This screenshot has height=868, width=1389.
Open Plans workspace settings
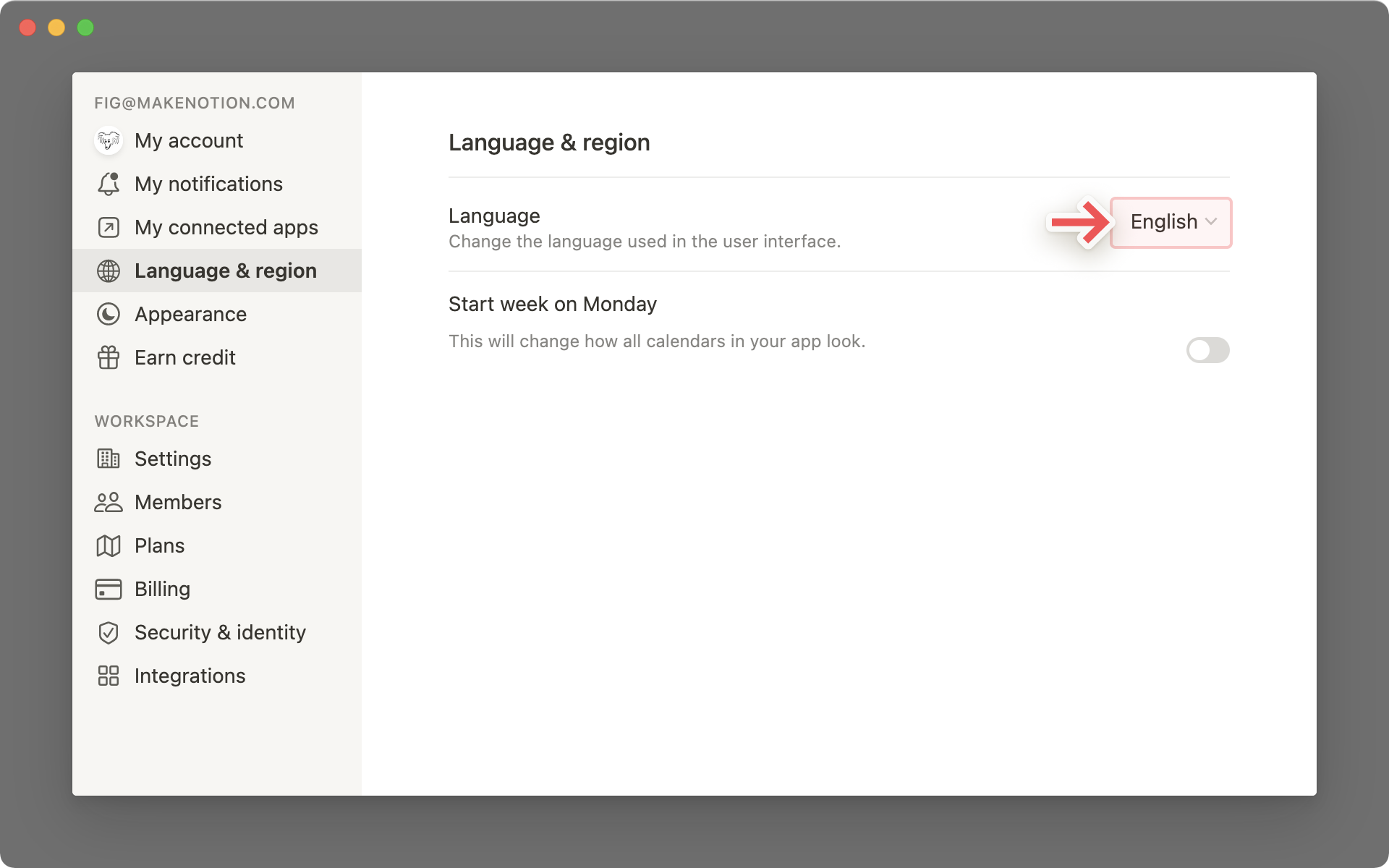160,545
